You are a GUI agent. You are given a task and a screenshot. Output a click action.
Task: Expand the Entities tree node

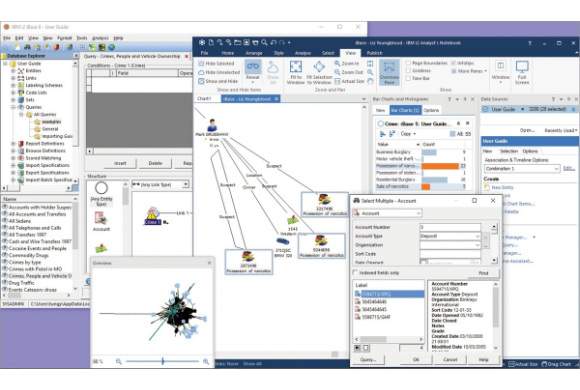13,71
